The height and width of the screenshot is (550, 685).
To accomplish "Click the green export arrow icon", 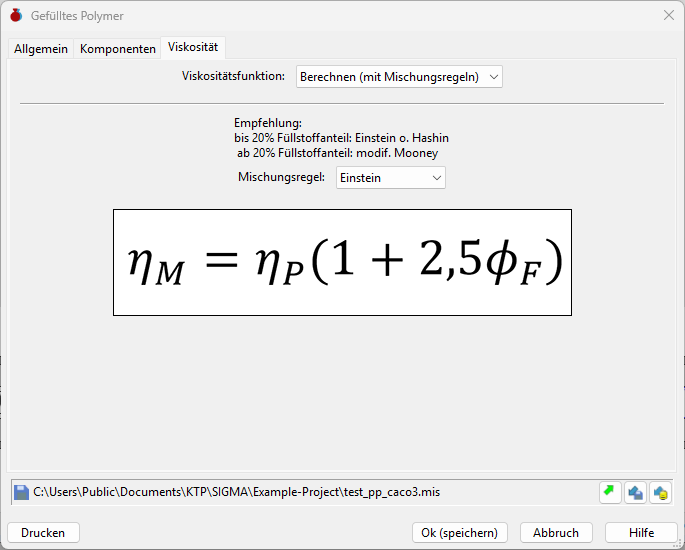I will coord(610,492).
